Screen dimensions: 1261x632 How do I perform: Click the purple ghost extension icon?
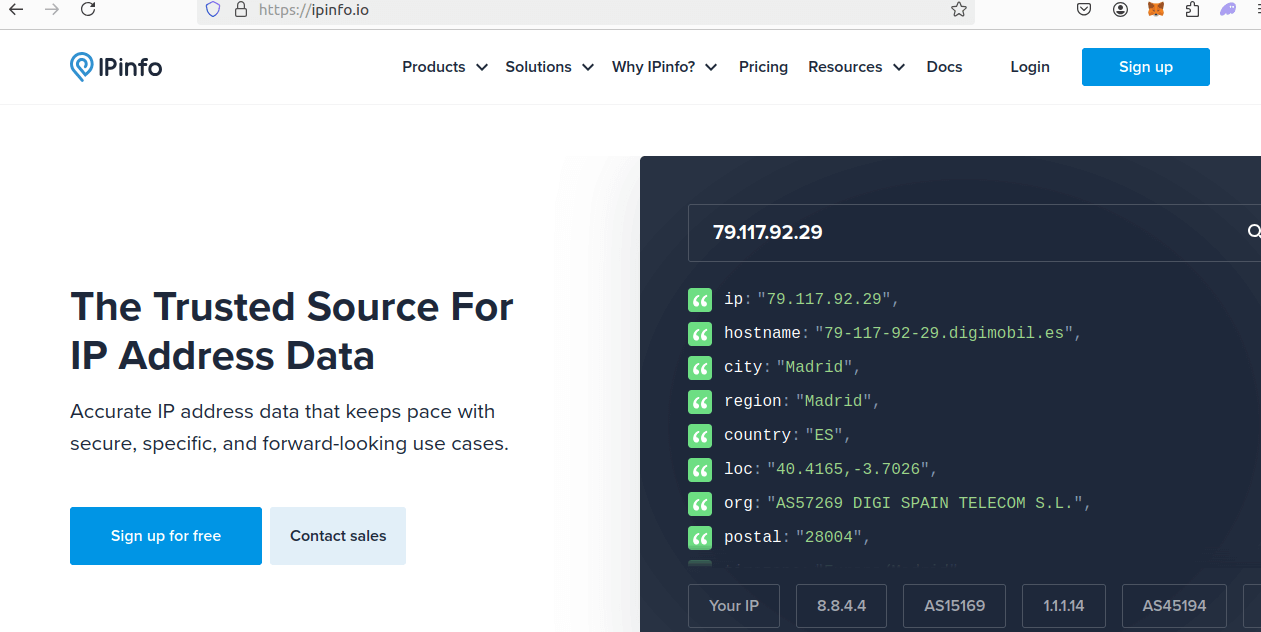click(x=1228, y=10)
